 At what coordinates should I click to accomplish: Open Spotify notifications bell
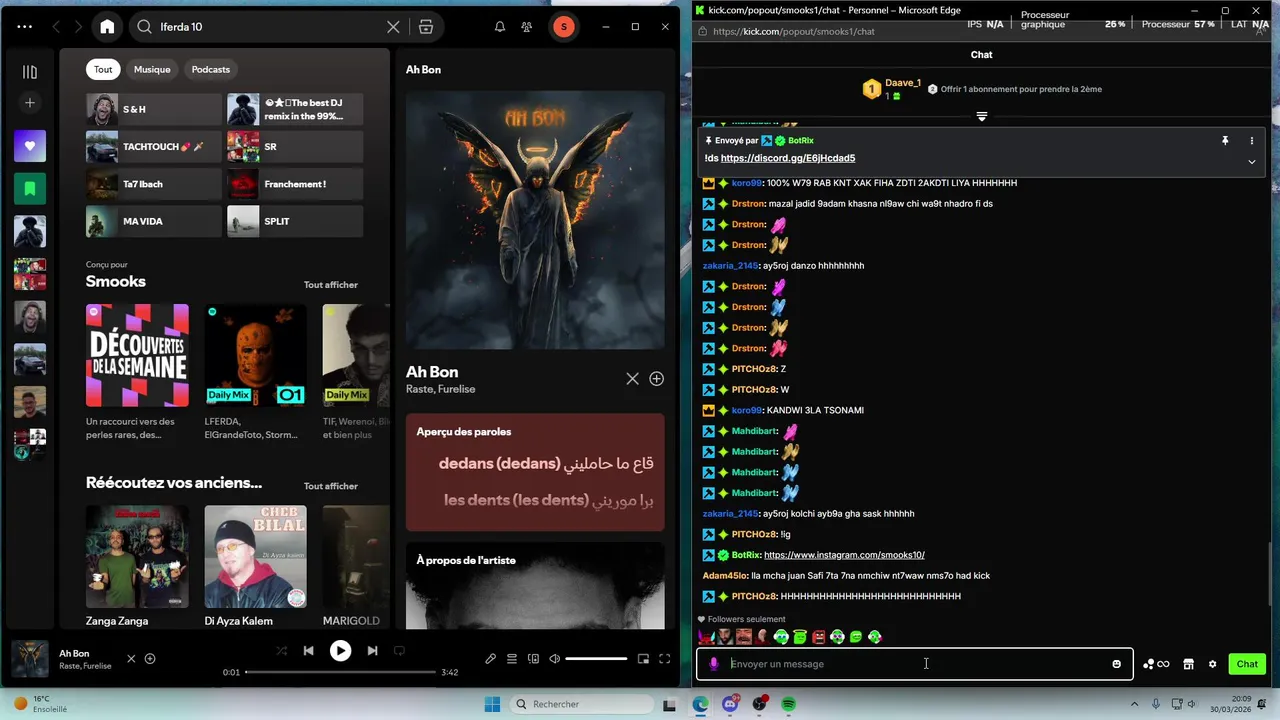pos(500,27)
